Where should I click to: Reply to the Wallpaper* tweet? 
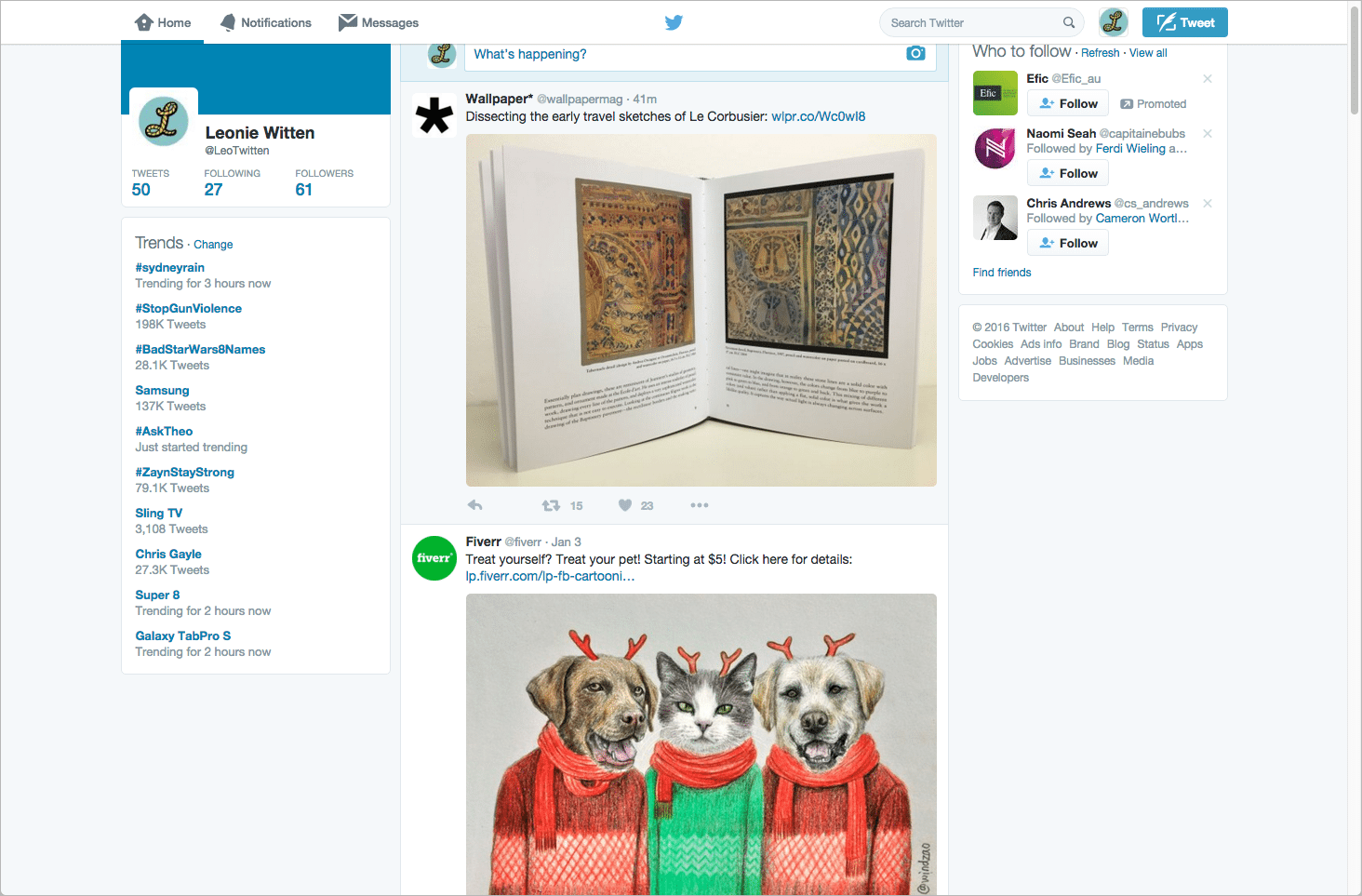coord(475,505)
